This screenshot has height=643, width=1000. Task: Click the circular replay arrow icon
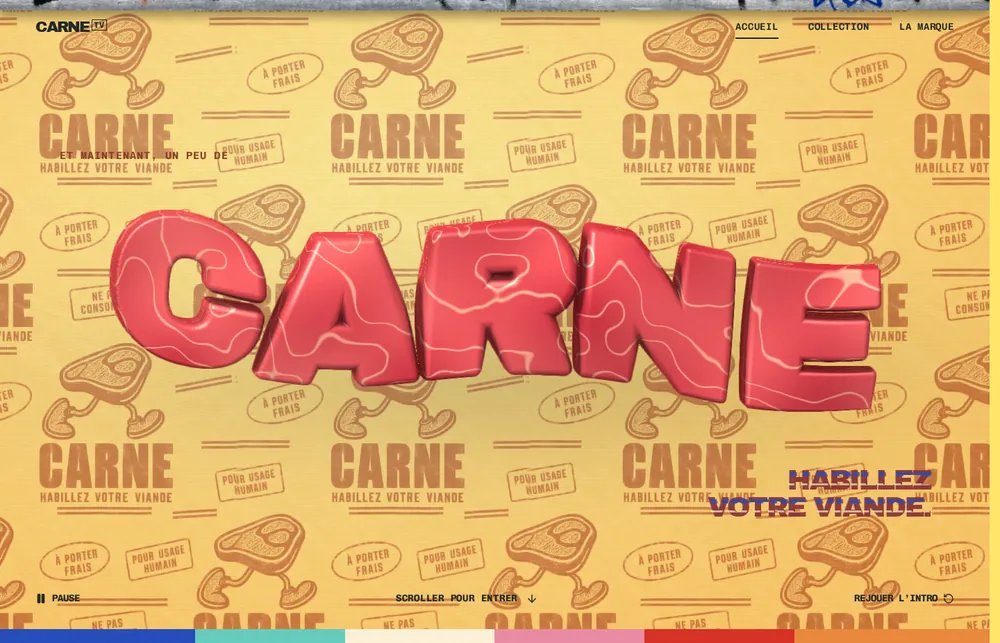(x=948, y=598)
